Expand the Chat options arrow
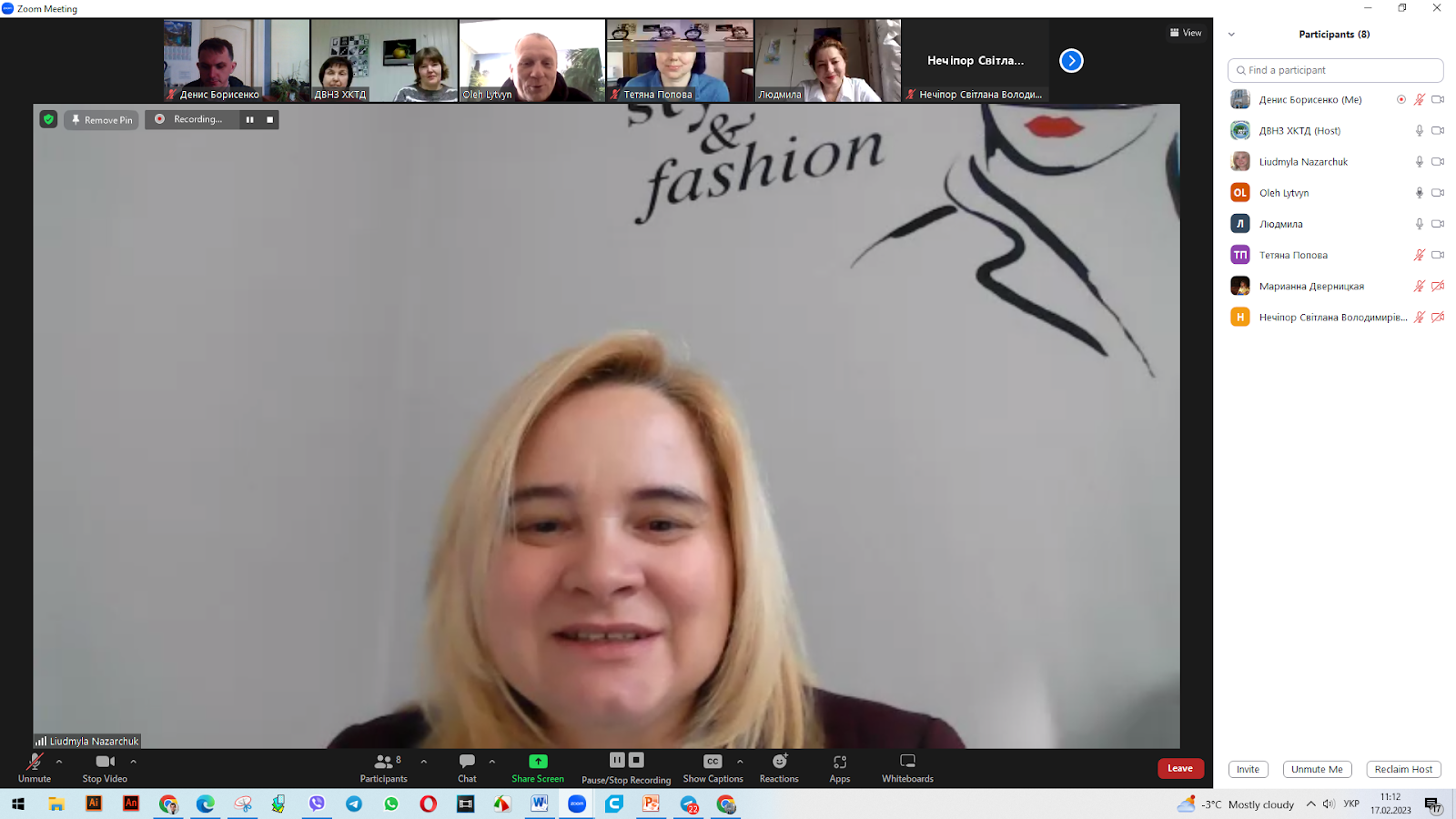This screenshot has width=1456, height=819. pyautogui.click(x=492, y=762)
